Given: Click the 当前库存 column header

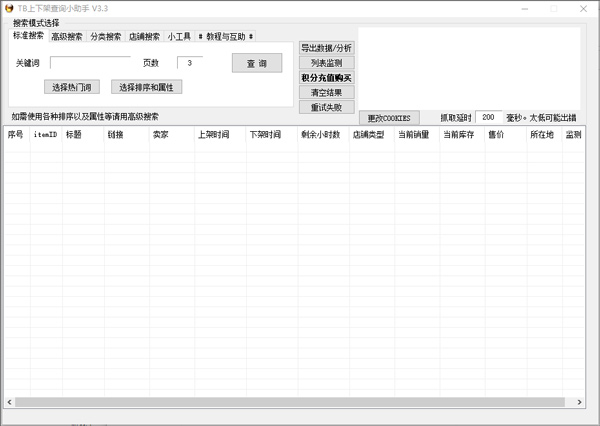Looking at the screenshot, I should 462,134.
